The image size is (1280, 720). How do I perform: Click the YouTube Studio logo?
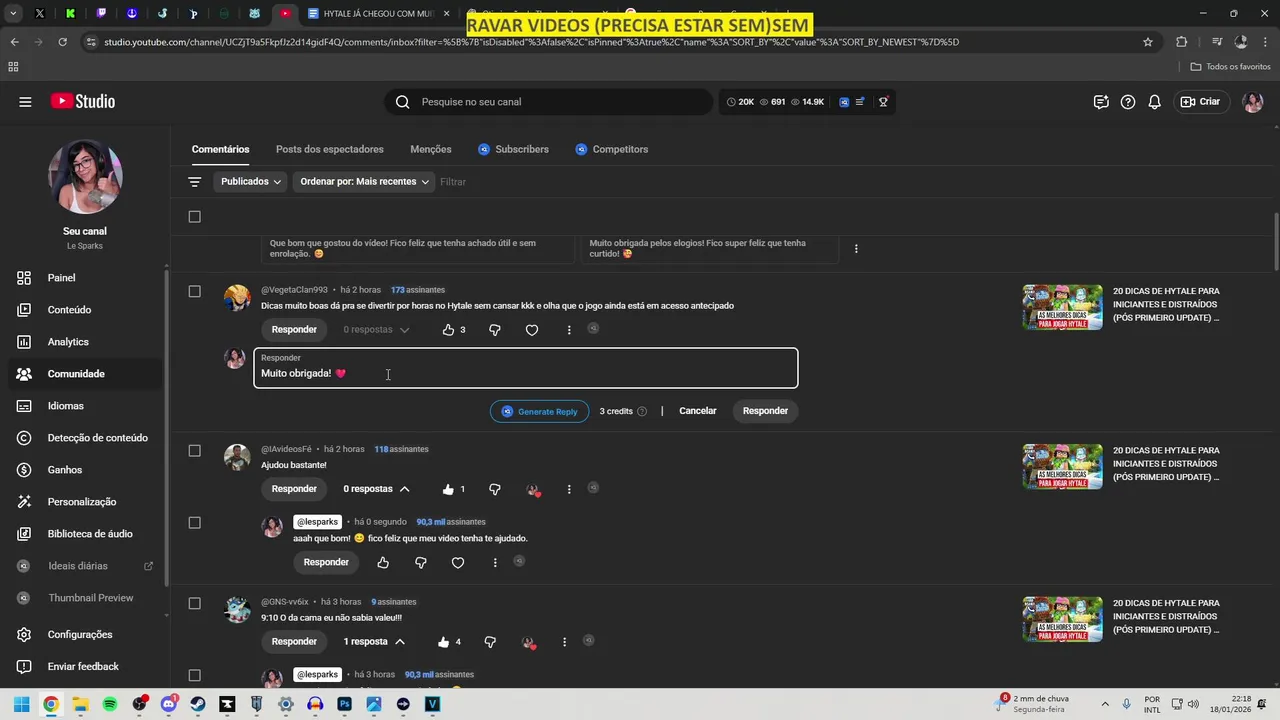tap(83, 102)
